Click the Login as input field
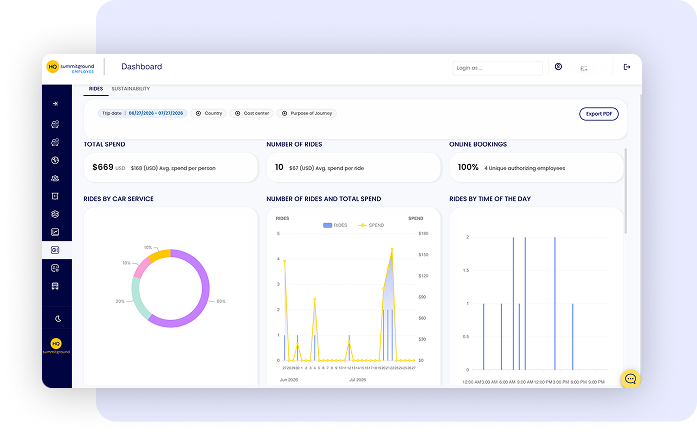The height and width of the screenshot is (434, 697). [497, 68]
